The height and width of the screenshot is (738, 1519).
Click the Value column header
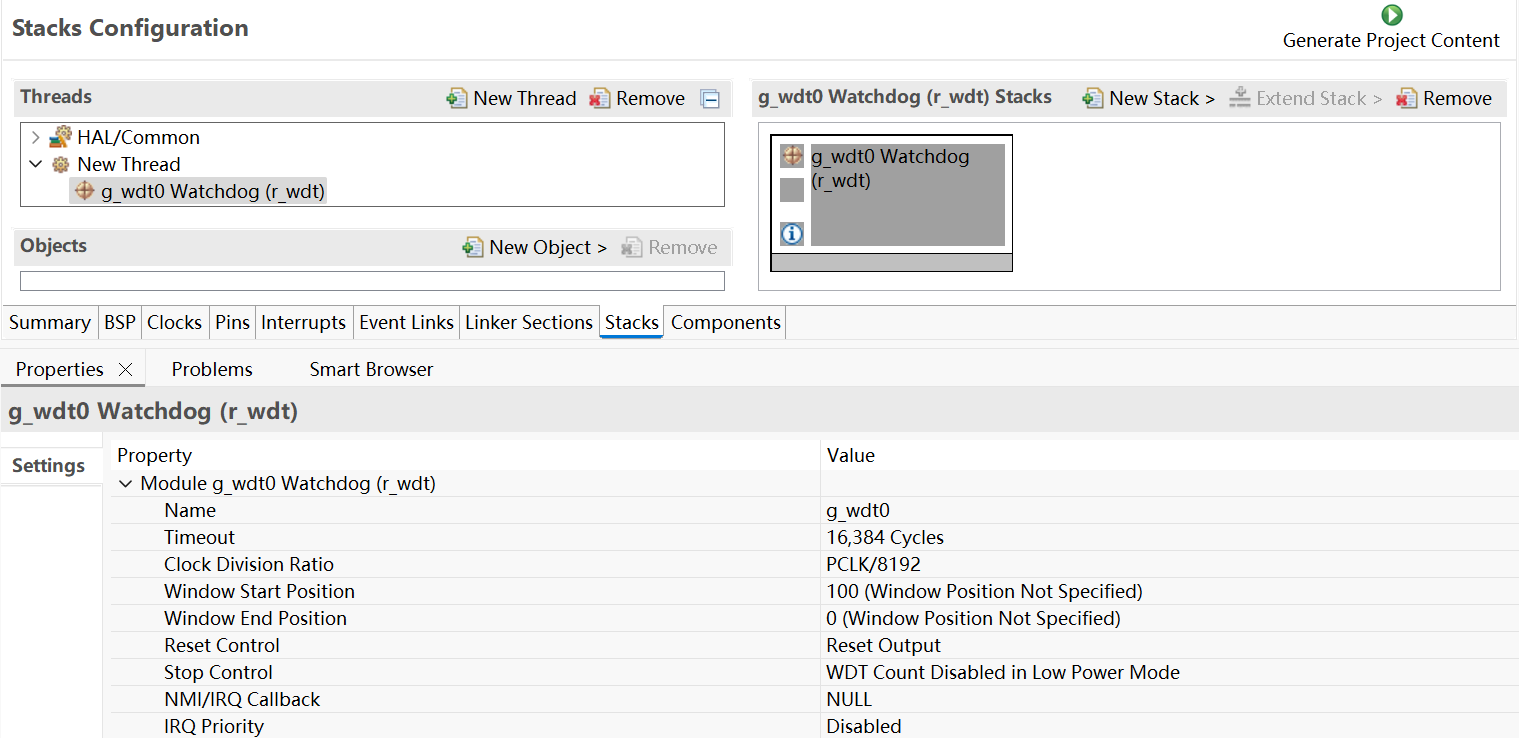tap(851, 456)
